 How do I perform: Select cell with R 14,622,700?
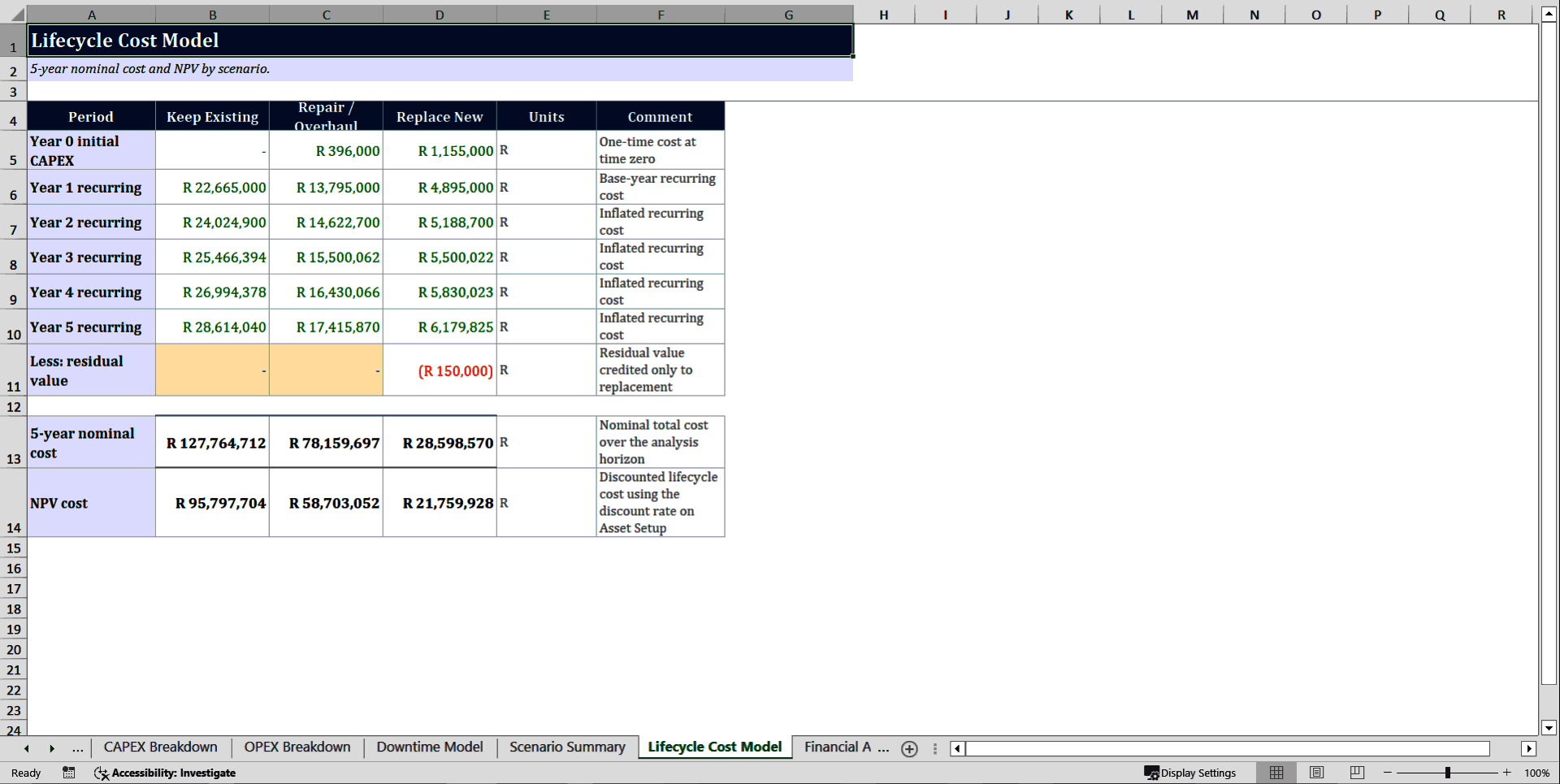point(326,222)
